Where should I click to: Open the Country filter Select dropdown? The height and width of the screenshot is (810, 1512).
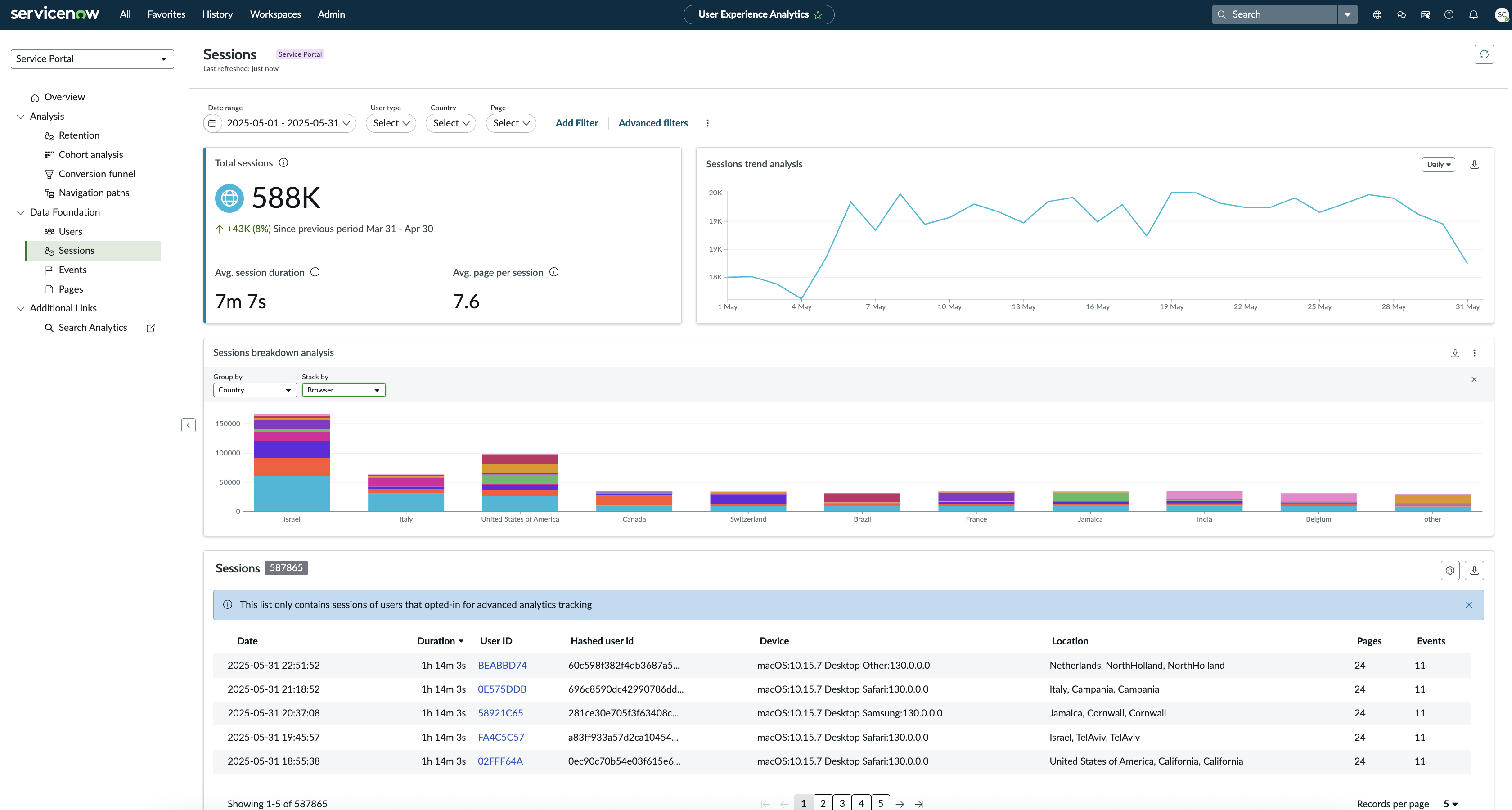point(451,123)
